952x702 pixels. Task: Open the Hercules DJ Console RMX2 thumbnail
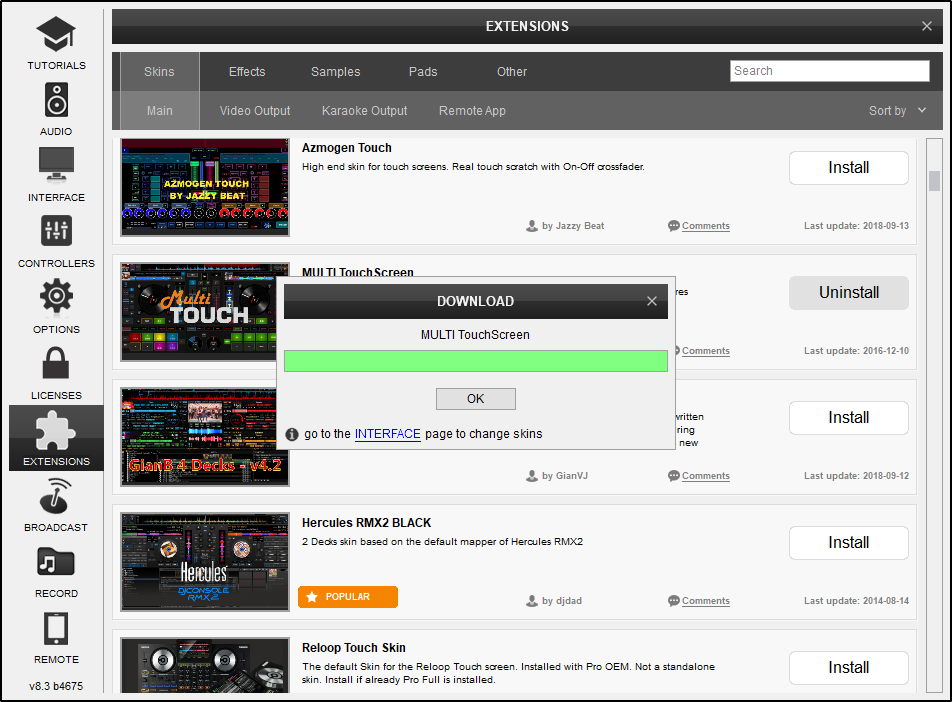tap(205, 562)
